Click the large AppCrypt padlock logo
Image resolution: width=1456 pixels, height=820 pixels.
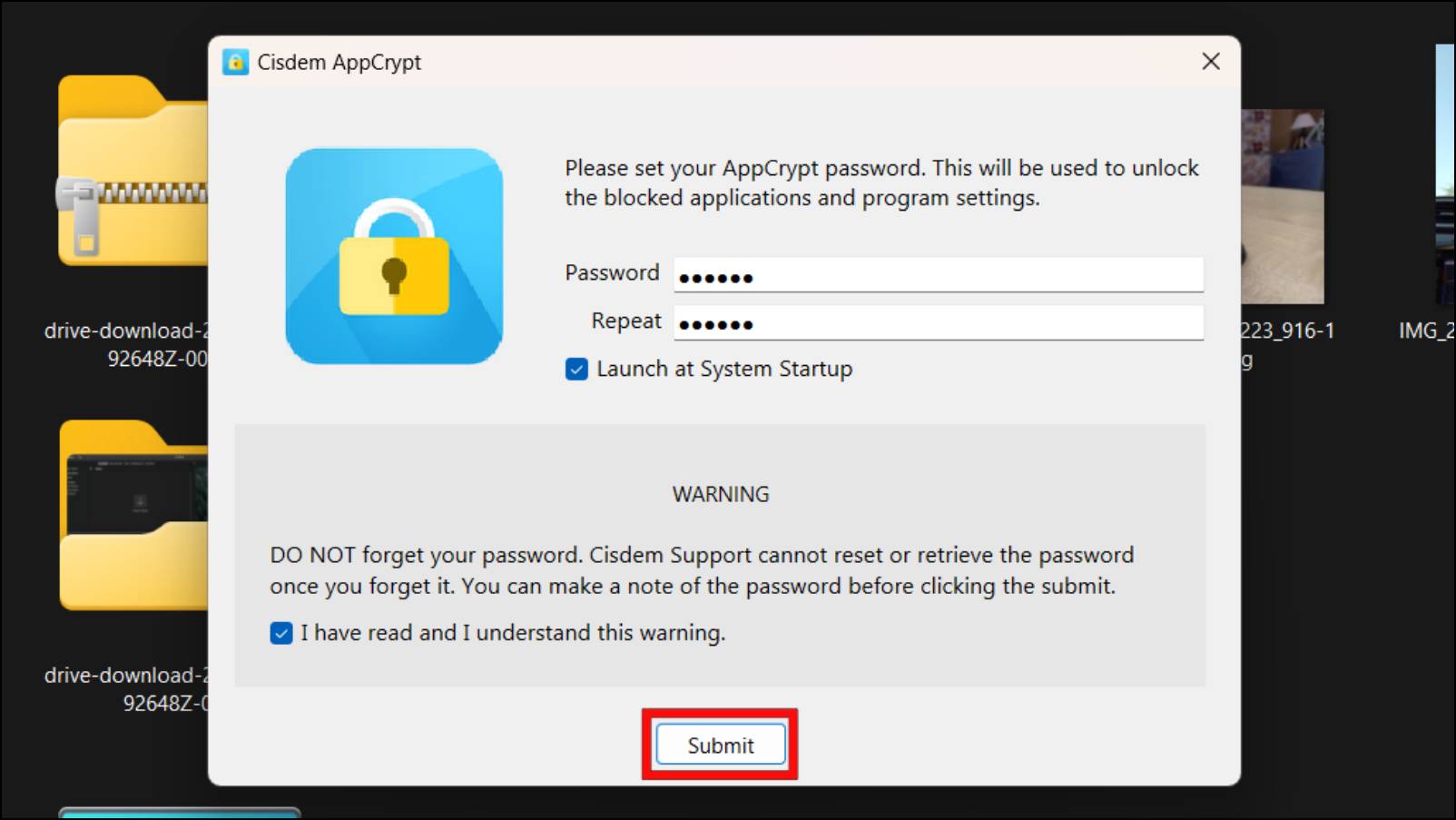point(394,256)
